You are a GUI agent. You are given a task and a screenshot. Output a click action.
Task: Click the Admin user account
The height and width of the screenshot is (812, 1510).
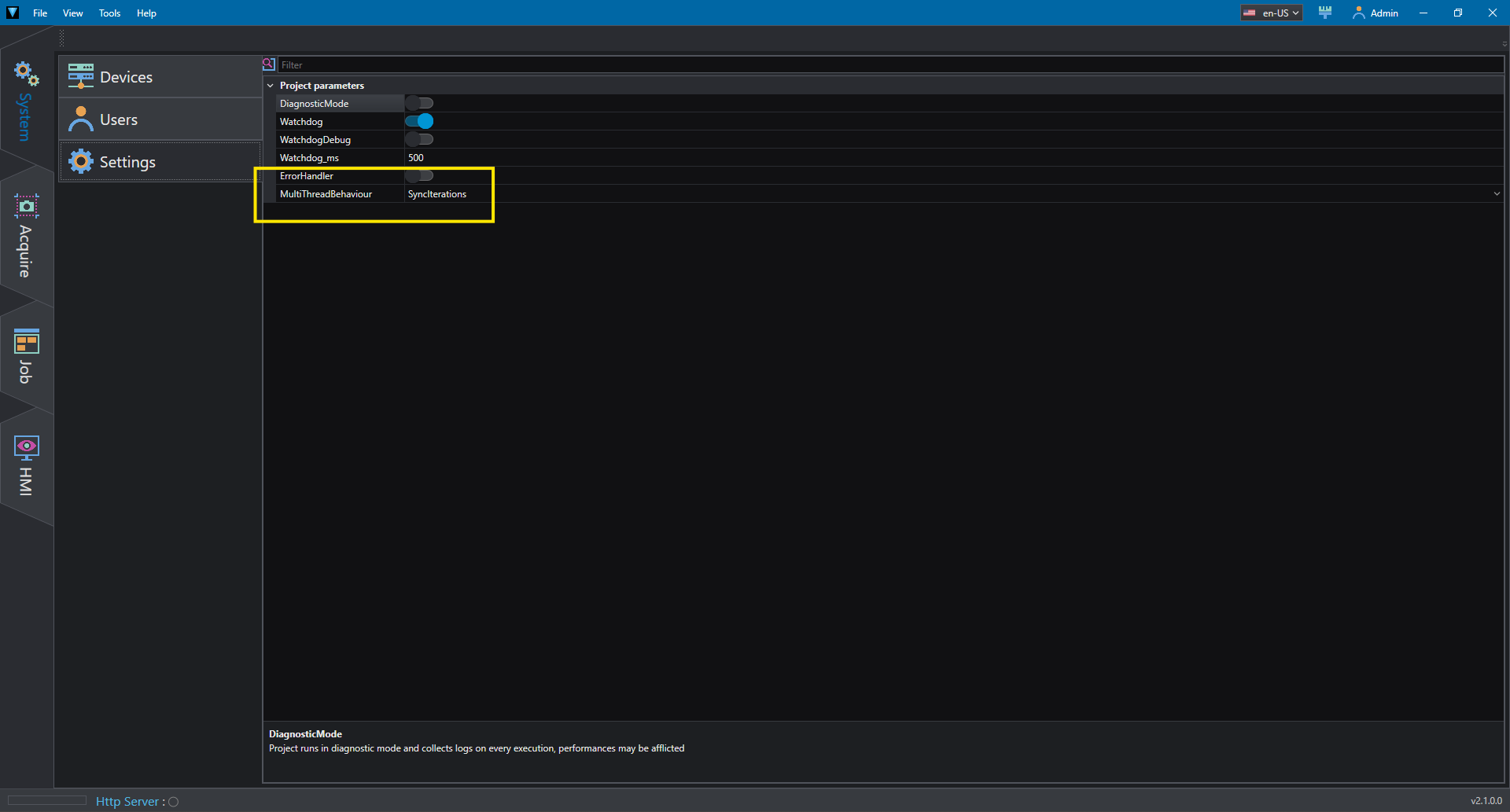(x=1376, y=13)
